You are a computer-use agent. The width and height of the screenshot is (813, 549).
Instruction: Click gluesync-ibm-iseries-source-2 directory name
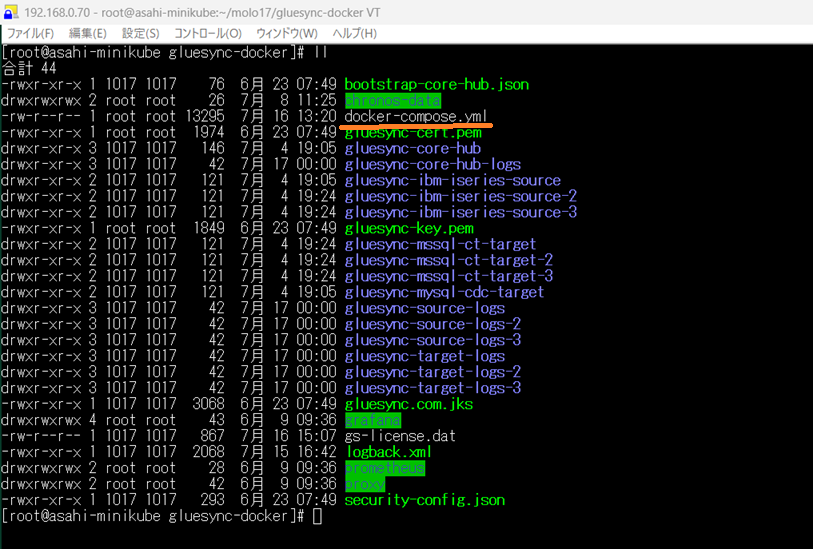[x=460, y=196]
